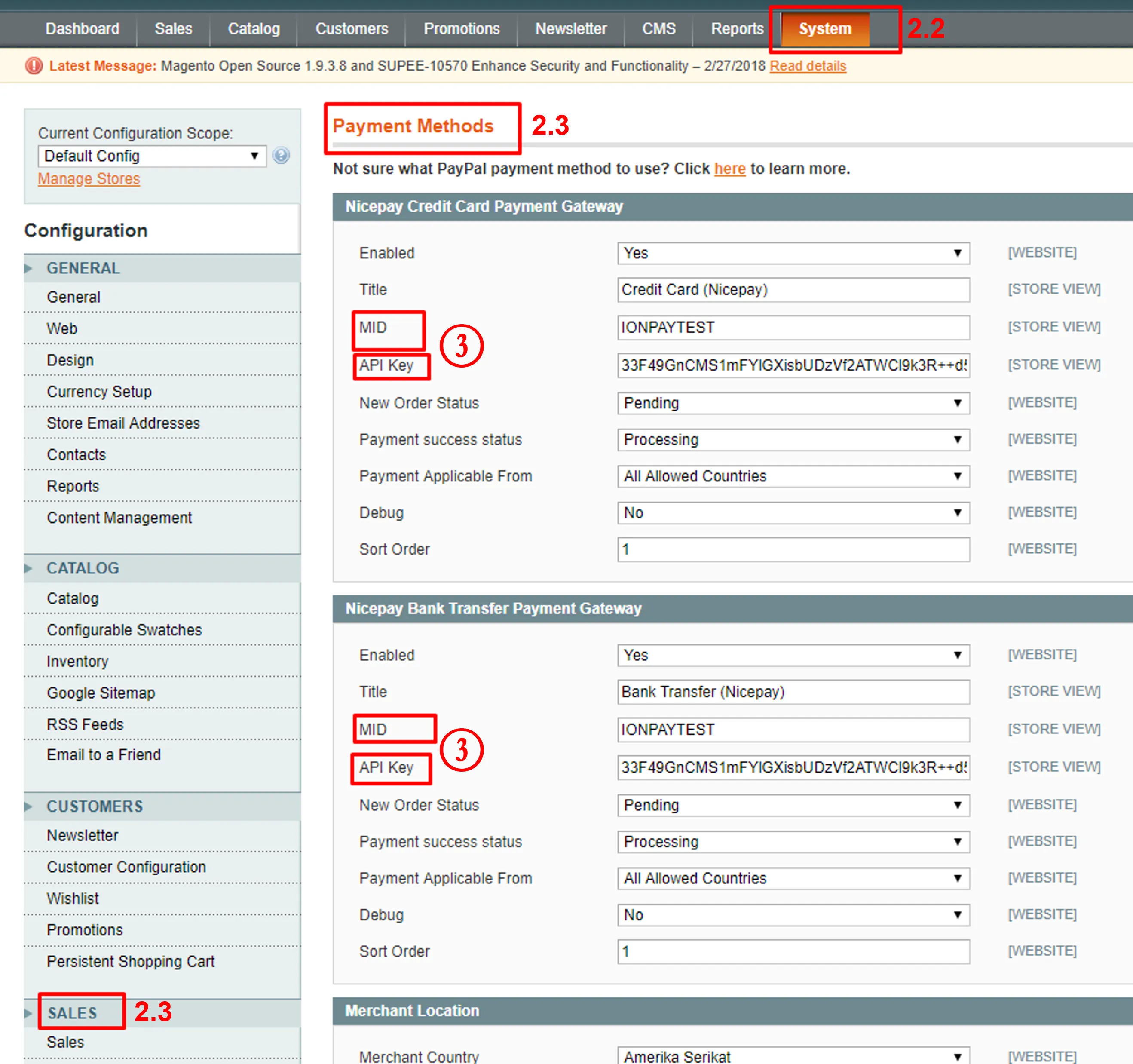Click Bank Transfer gateway MID field
The height and width of the screenshot is (1064, 1133).
793,730
